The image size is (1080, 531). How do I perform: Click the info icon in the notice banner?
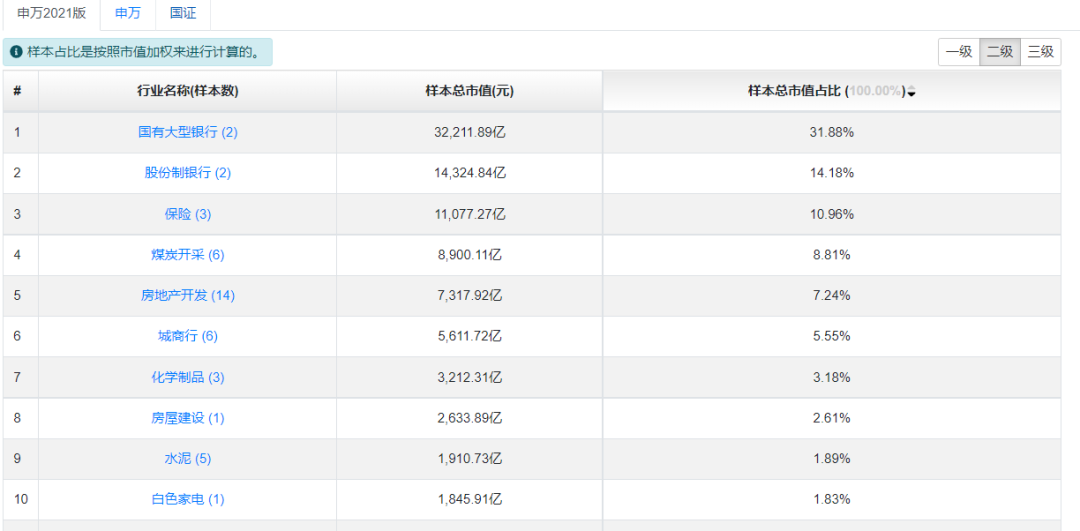point(16,52)
